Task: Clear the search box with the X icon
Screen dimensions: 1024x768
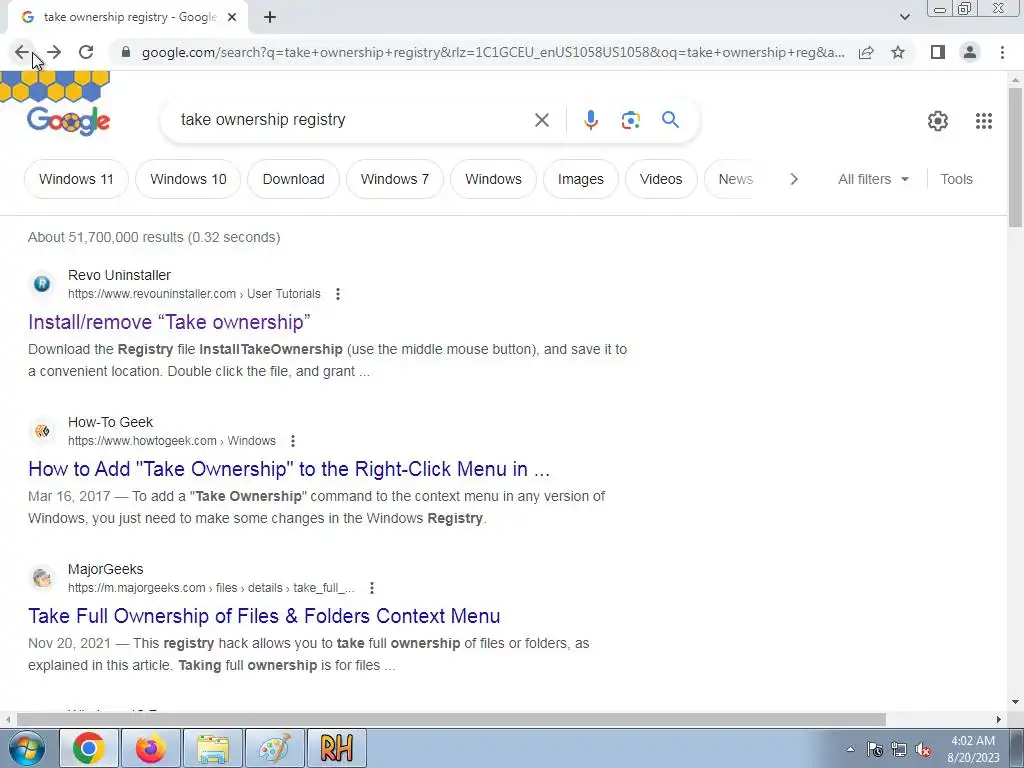Action: coord(541,120)
